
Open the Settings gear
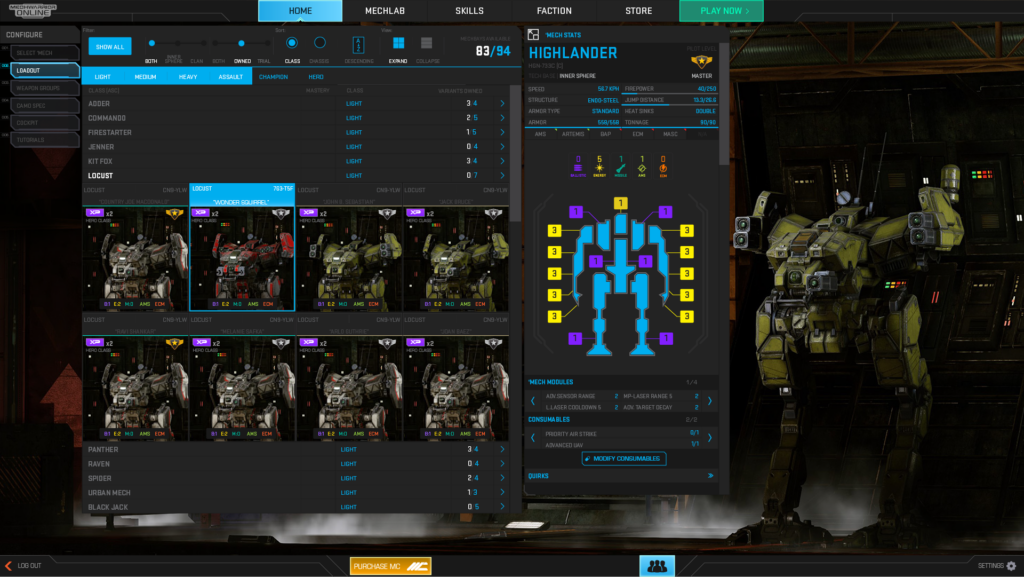[1012, 566]
